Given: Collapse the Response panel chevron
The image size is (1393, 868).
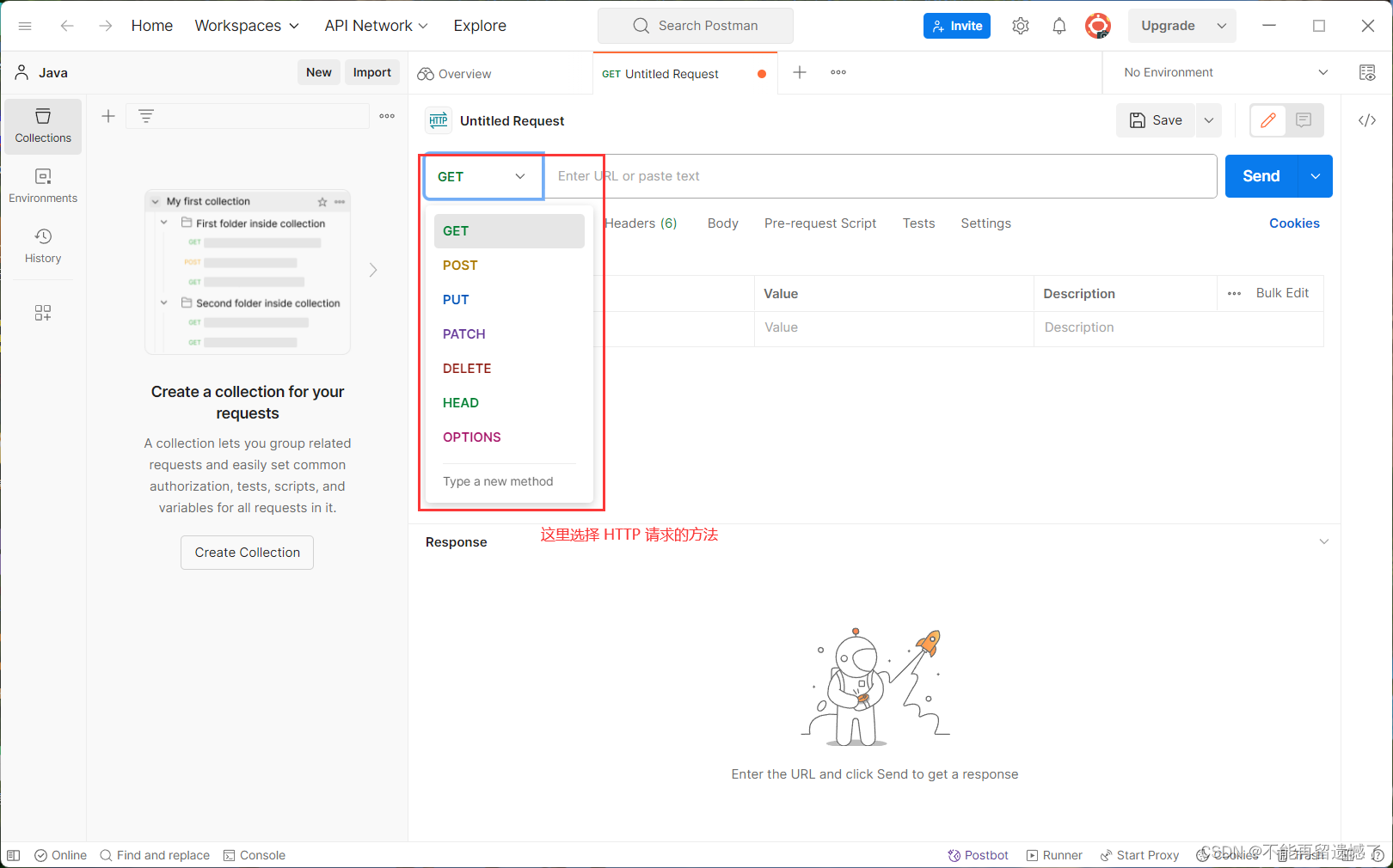Looking at the screenshot, I should [1324, 541].
